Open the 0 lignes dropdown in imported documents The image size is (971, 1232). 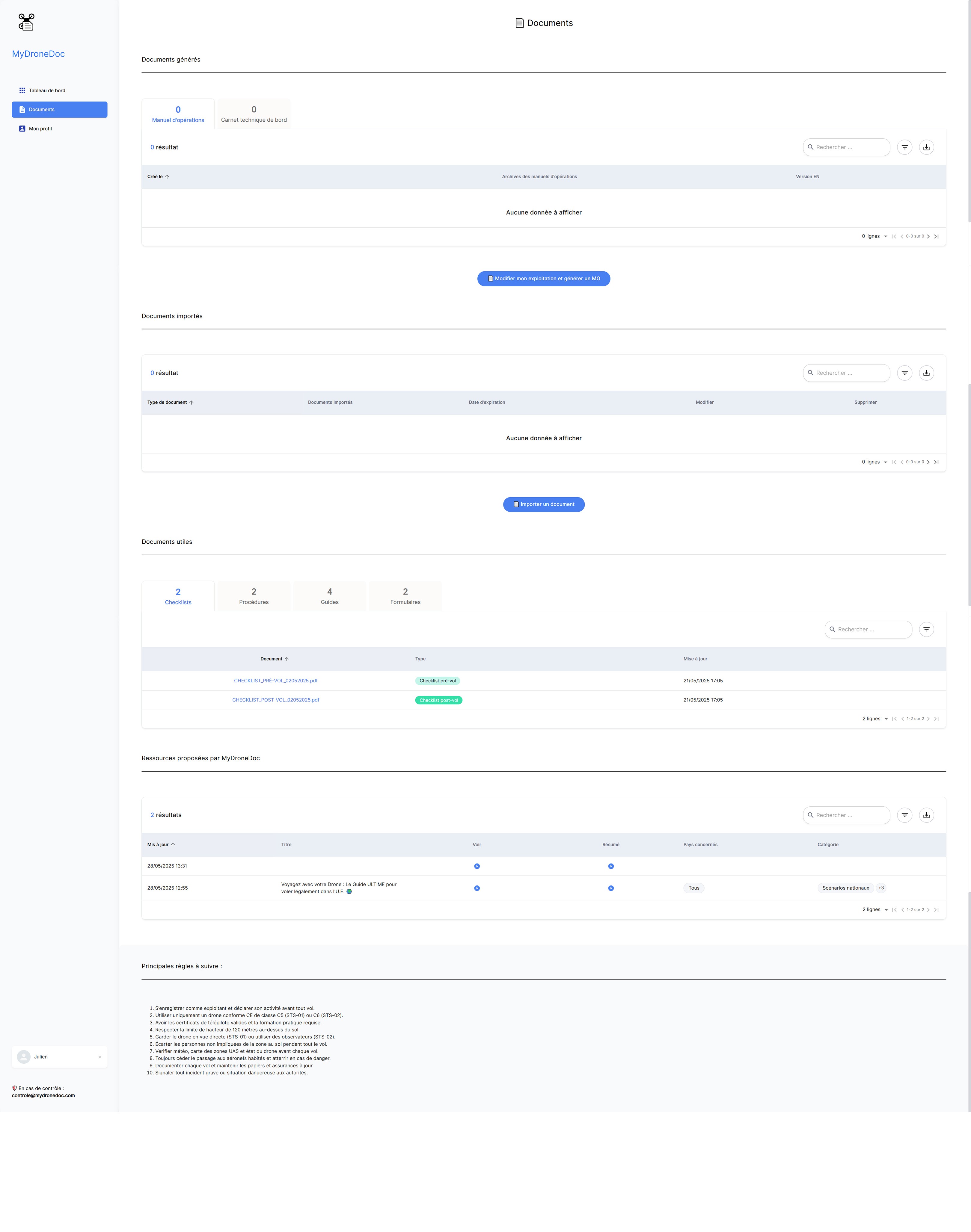874,461
